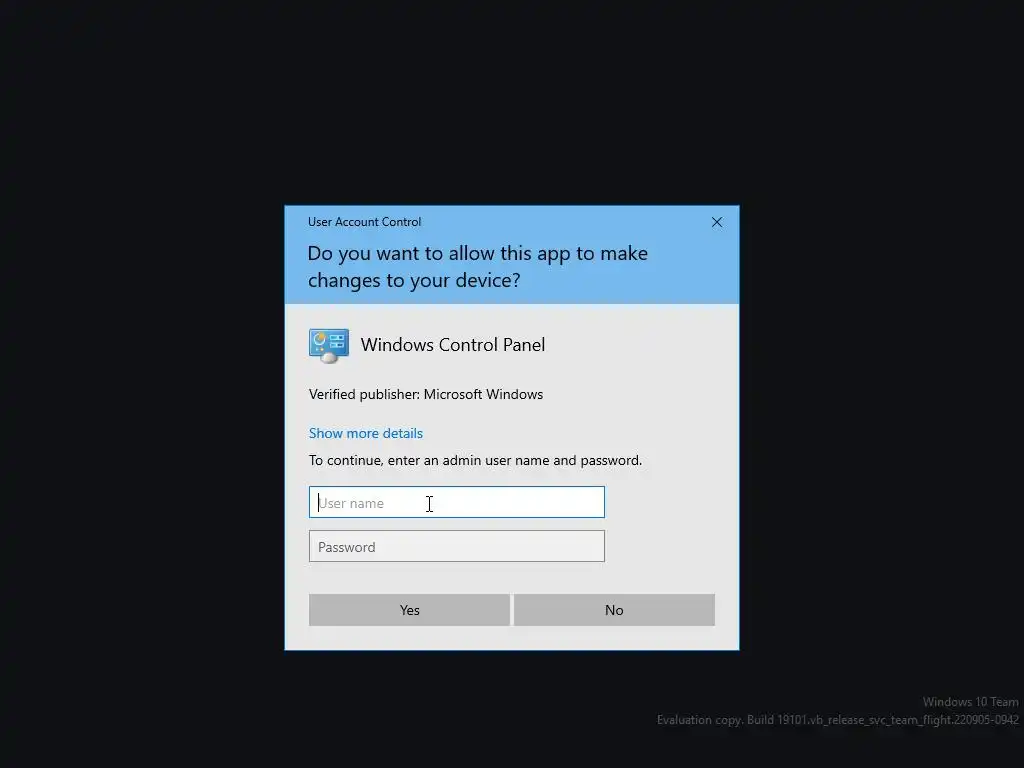Click the Windows Control Panel app name
The width and height of the screenshot is (1024, 768).
[x=453, y=344]
